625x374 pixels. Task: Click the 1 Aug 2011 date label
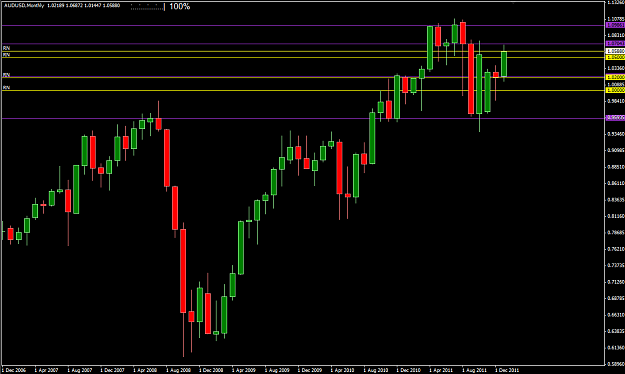pyautogui.click(x=474, y=370)
